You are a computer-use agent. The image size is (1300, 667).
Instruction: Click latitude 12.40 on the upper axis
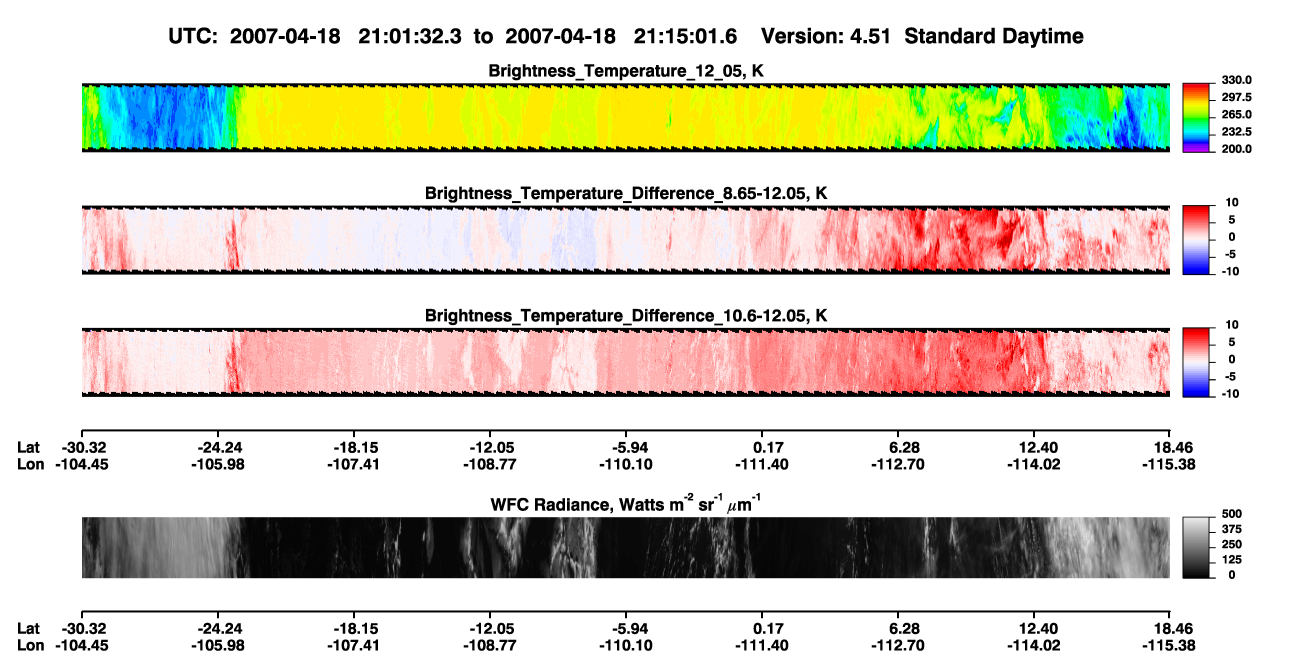(1039, 447)
